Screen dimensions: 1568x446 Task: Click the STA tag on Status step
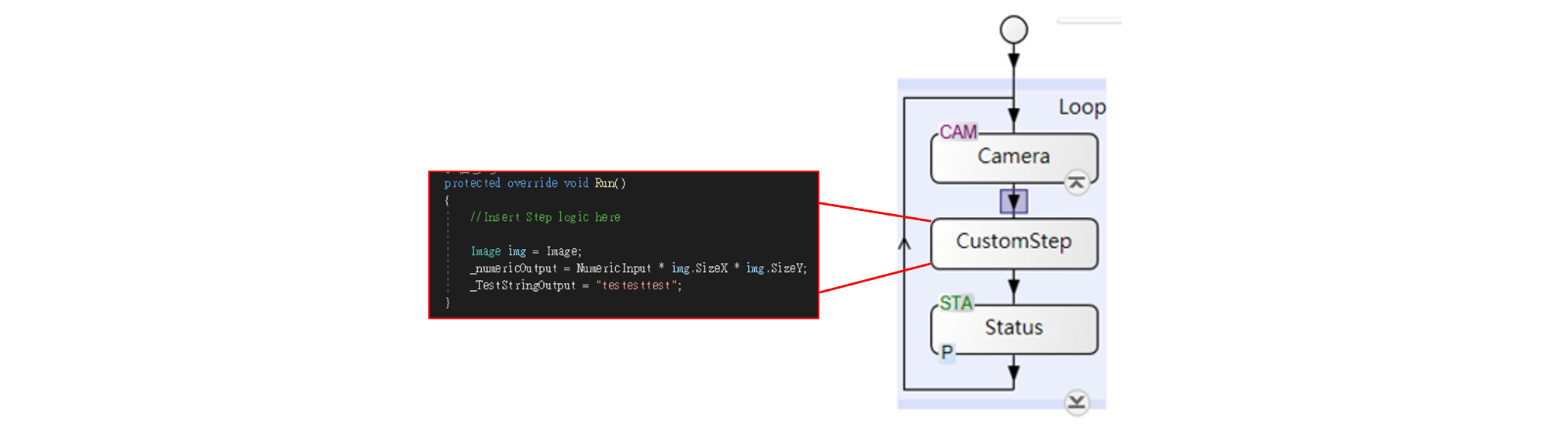956,303
